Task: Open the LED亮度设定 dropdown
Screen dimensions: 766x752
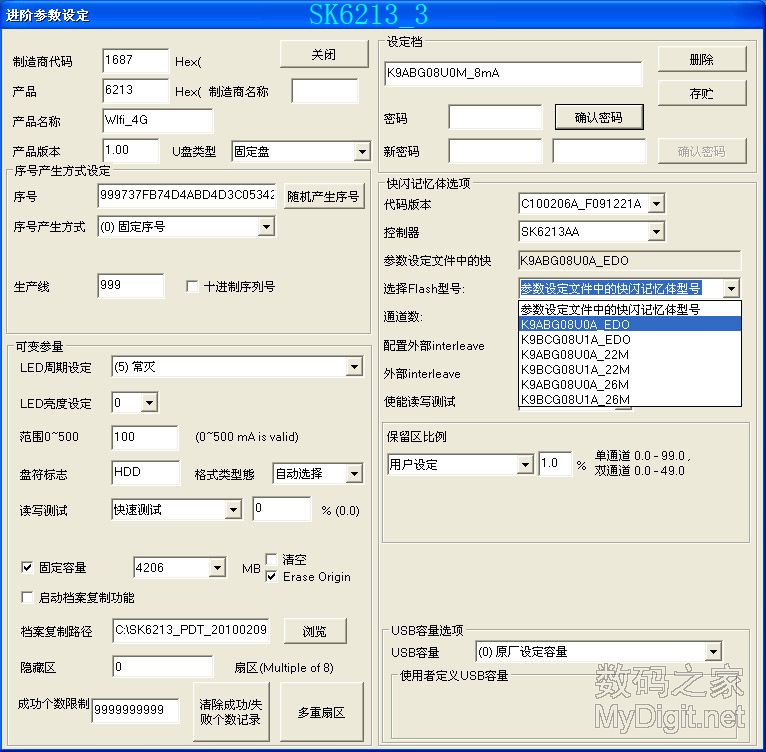Action: pos(149,403)
